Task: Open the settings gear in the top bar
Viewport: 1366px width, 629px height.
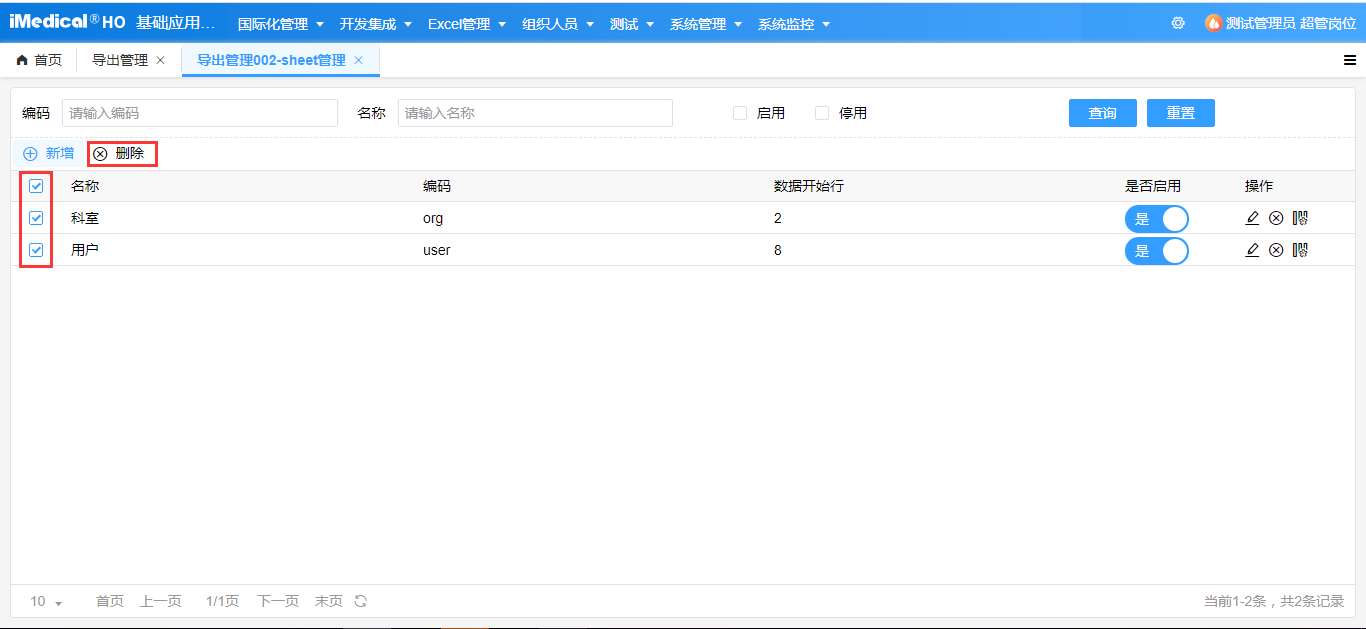Action: (1178, 22)
